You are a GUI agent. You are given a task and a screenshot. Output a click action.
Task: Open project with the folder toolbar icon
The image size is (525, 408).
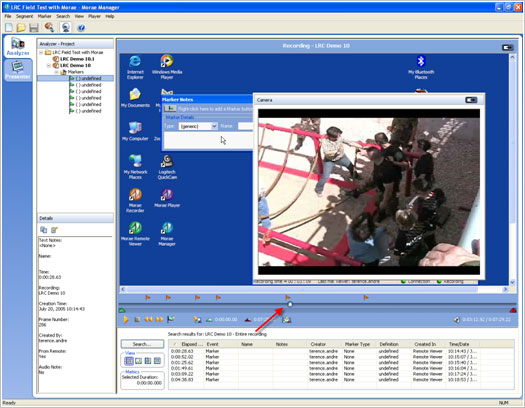(21, 27)
